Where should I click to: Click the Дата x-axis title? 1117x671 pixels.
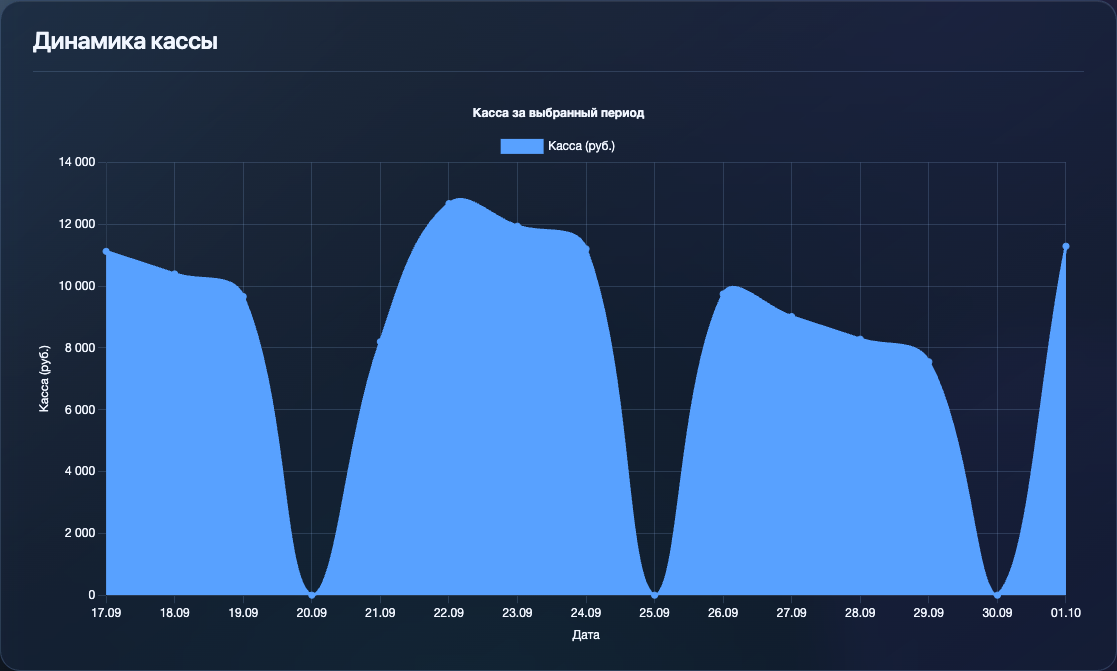point(586,635)
